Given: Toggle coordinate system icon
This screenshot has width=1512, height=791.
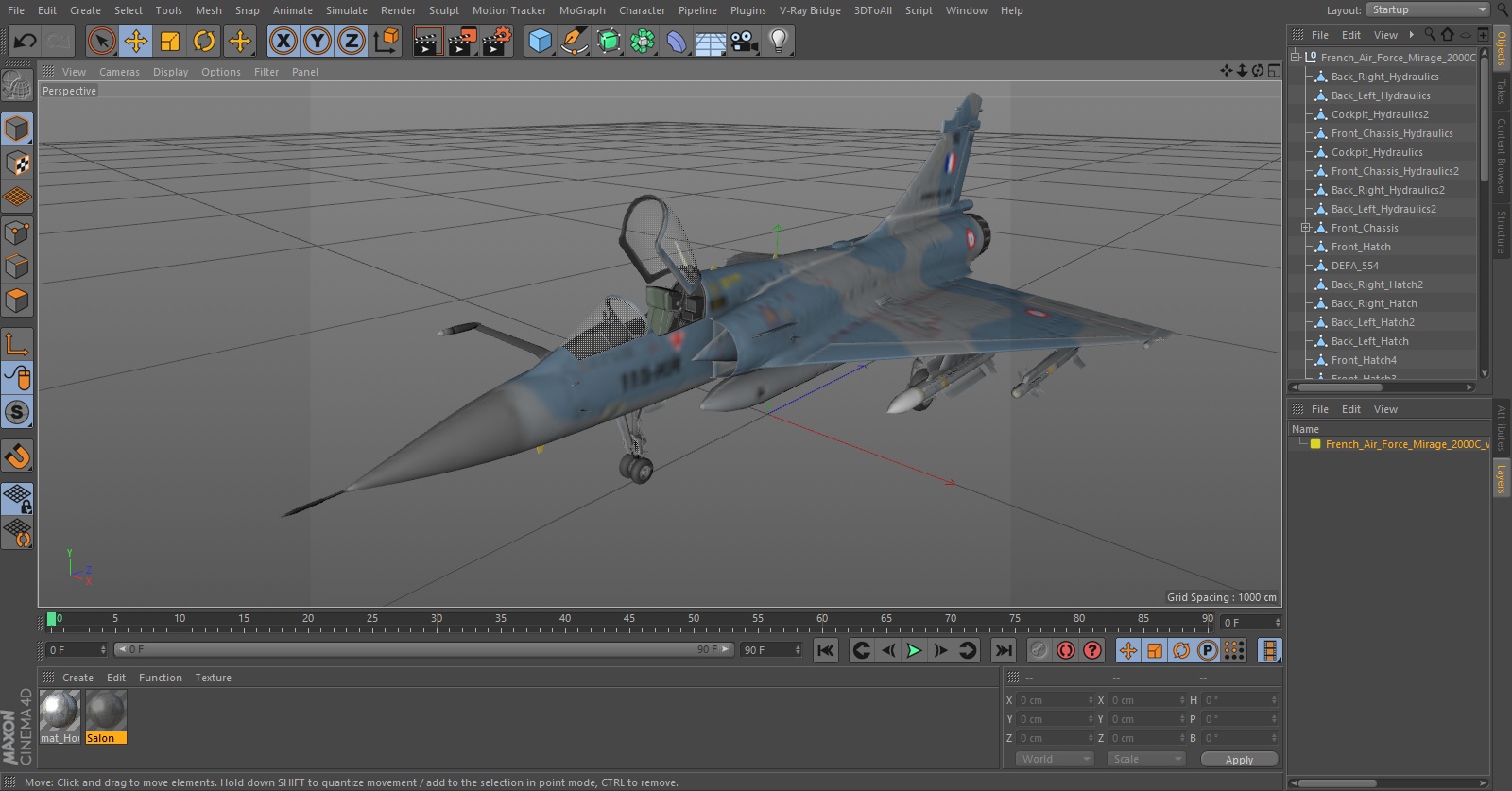Looking at the screenshot, I should coord(387,41).
